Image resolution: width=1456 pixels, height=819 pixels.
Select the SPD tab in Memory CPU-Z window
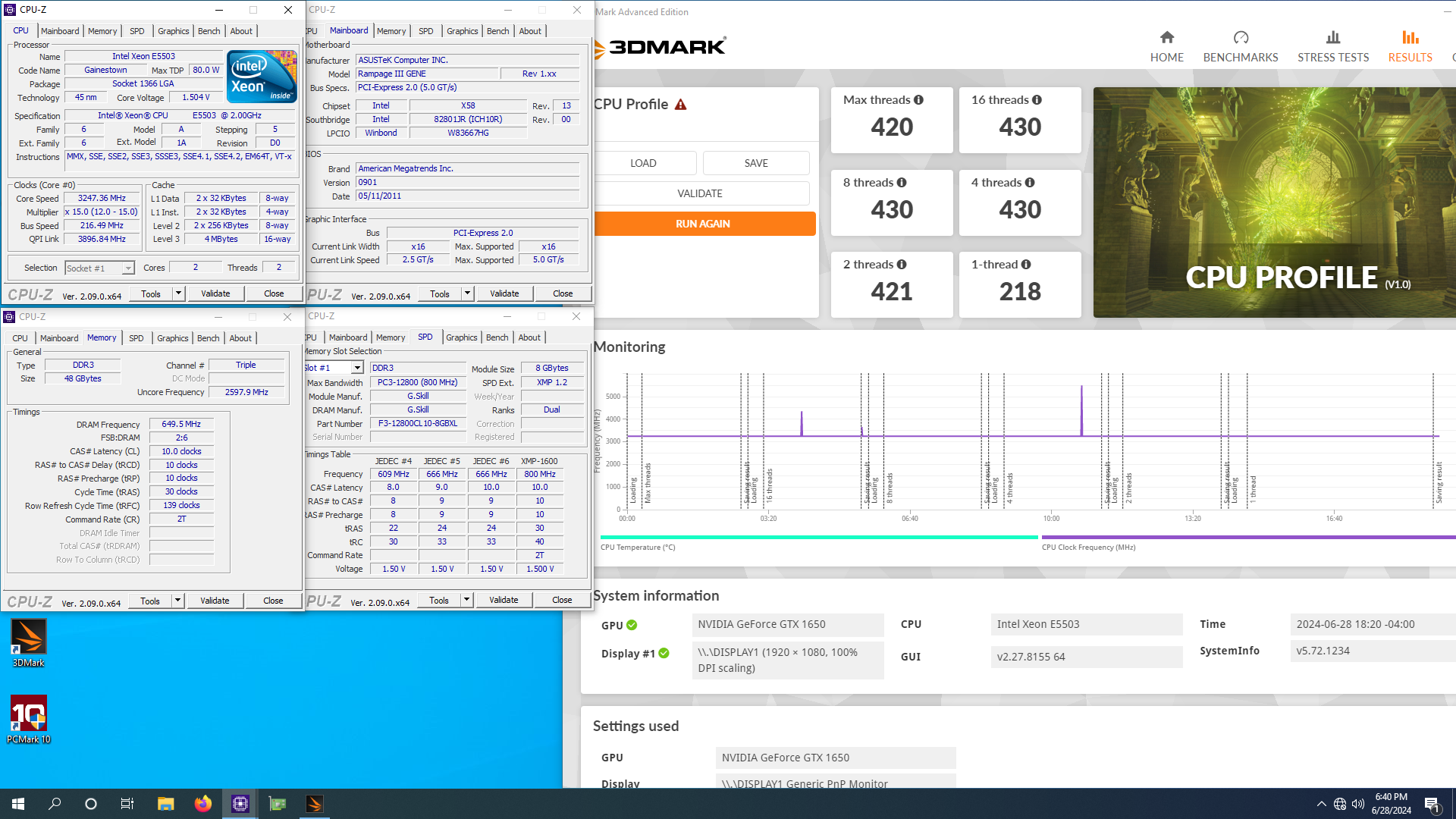pyautogui.click(x=136, y=338)
